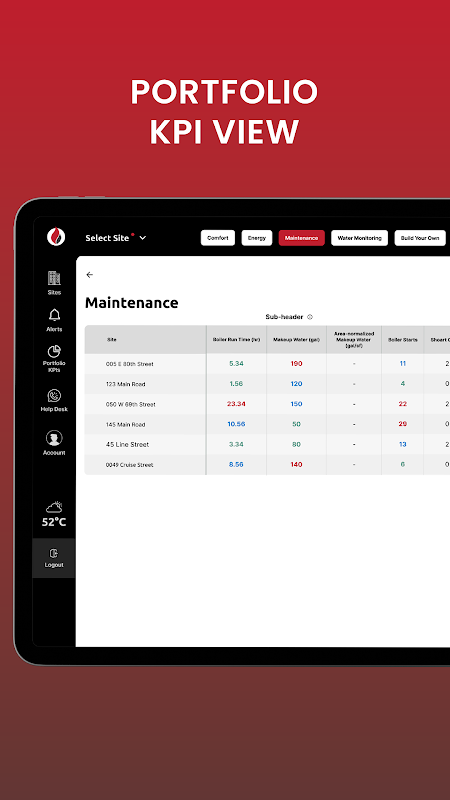The height and width of the screenshot is (800, 450).
Task: Click the flame app logo
Action: [x=56, y=237]
